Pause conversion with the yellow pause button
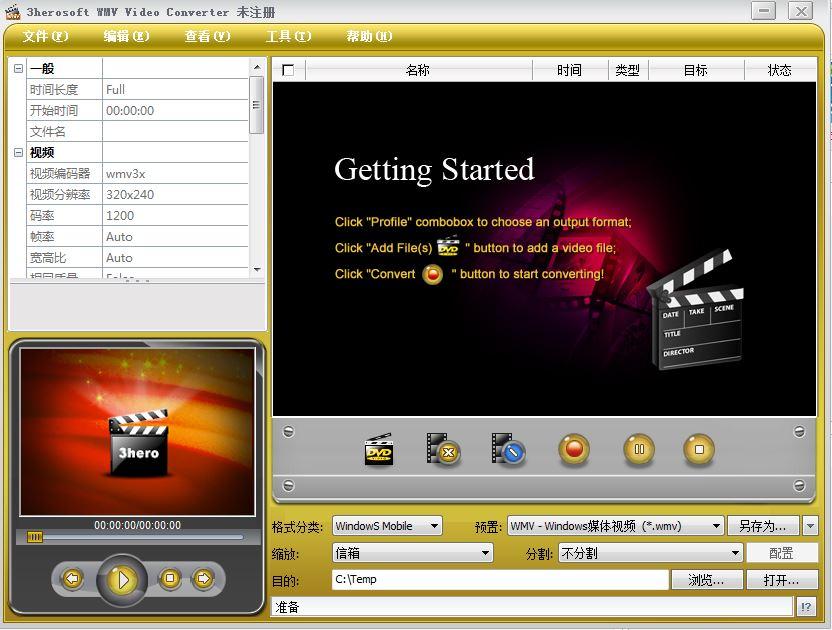 pos(639,450)
